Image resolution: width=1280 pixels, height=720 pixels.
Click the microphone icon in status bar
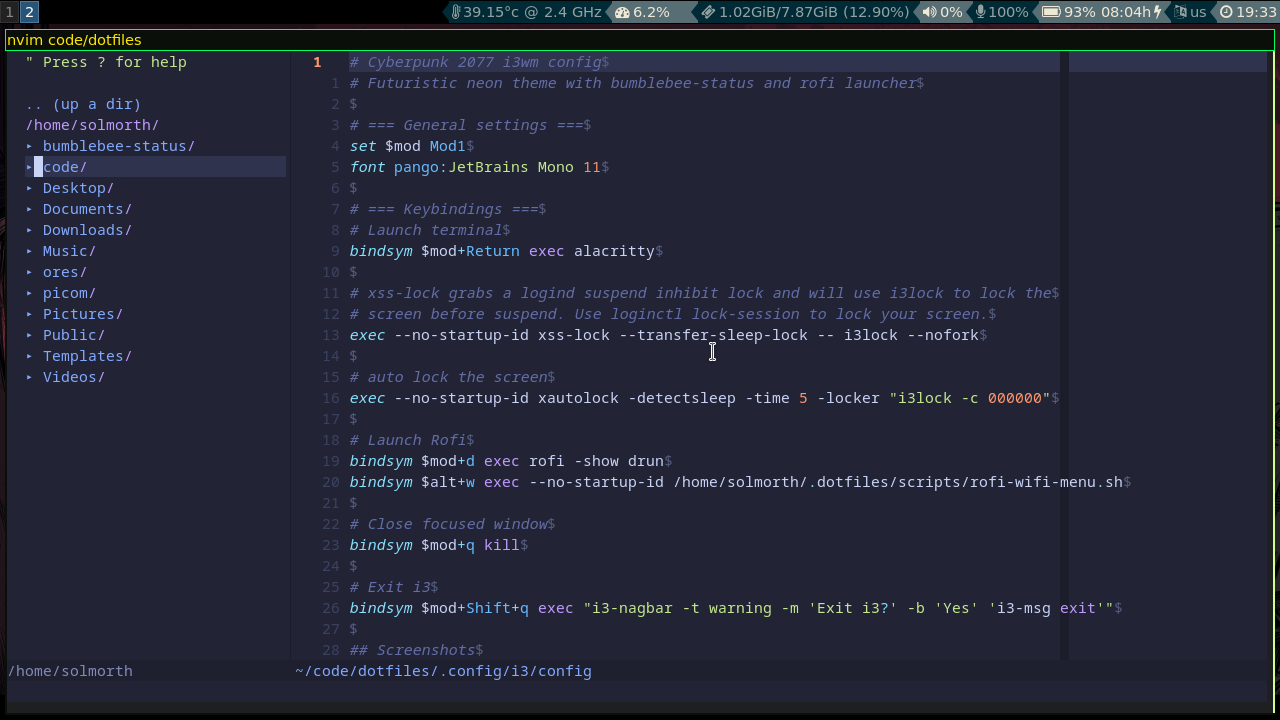tap(980, 12)
